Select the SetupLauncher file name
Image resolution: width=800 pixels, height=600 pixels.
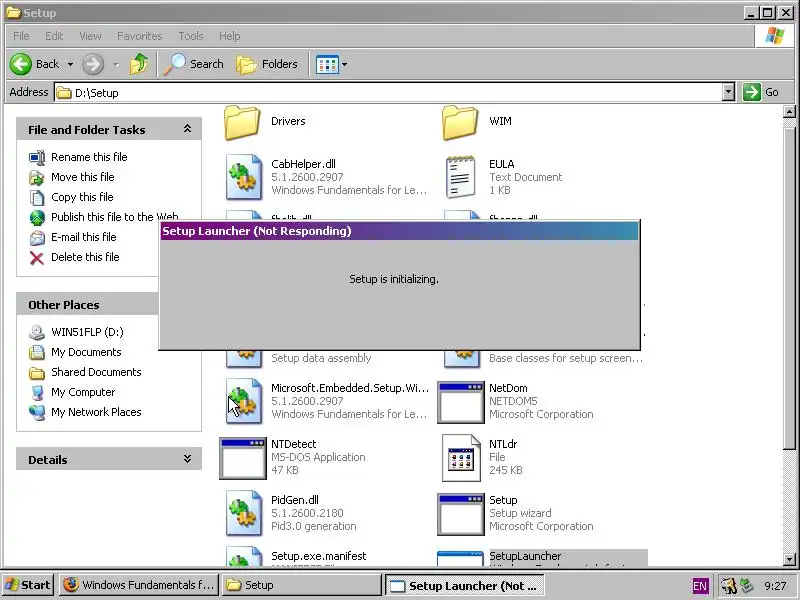coord(525,556)
